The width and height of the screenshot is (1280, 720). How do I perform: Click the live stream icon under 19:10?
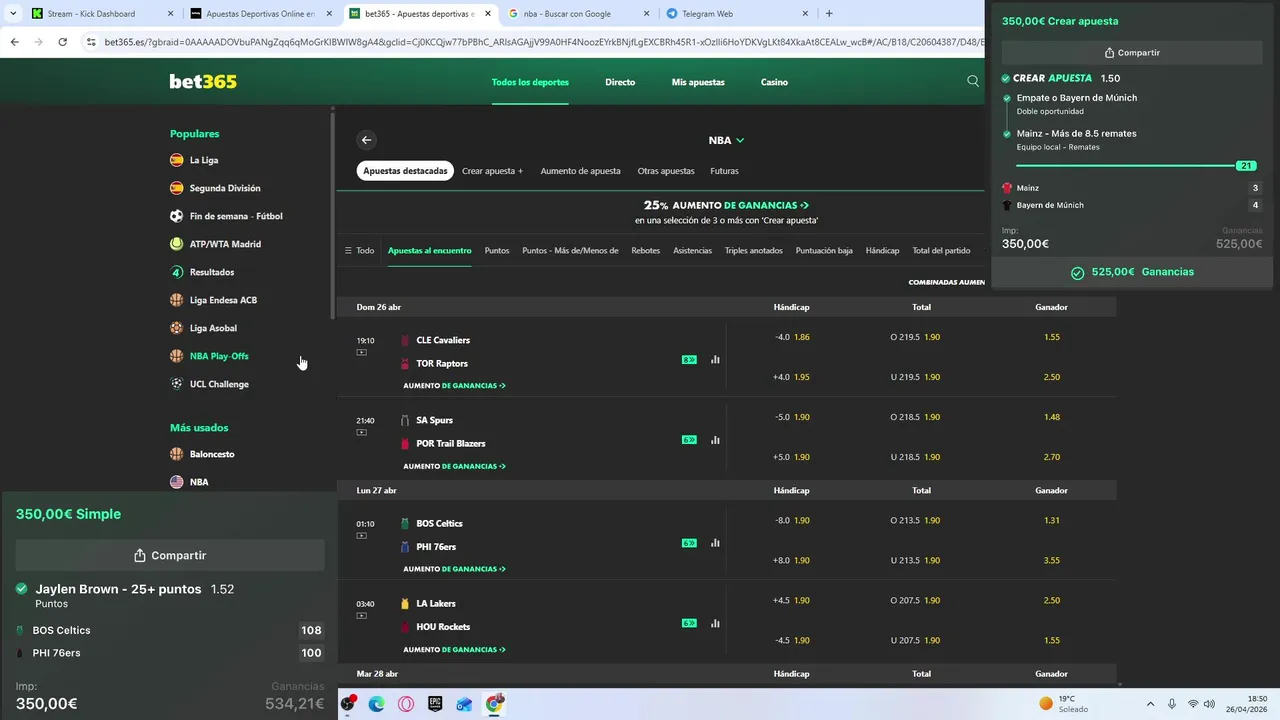pyautogui.click(x=361, y=352)
